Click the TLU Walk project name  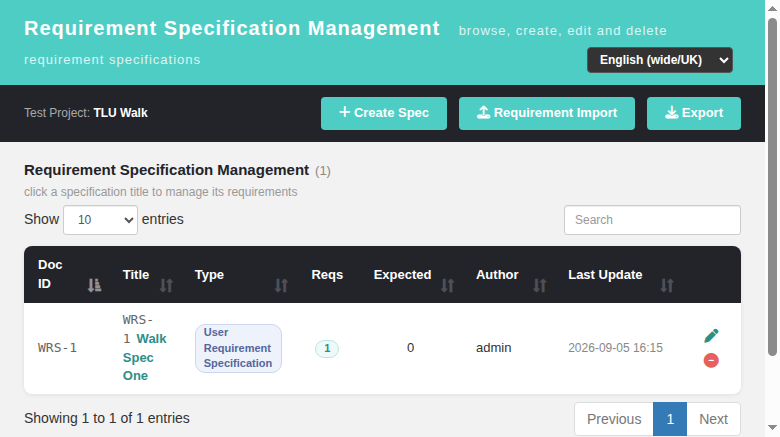(x=120, y=113)
